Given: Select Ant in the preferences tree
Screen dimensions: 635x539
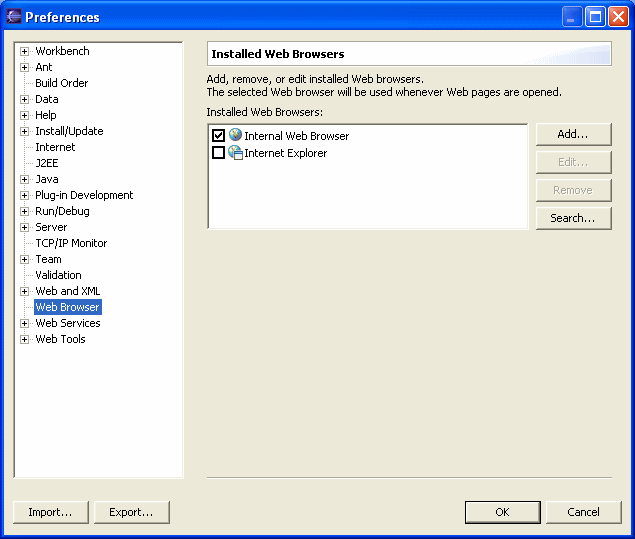Looking at the screenshot, I should (44, 67).
